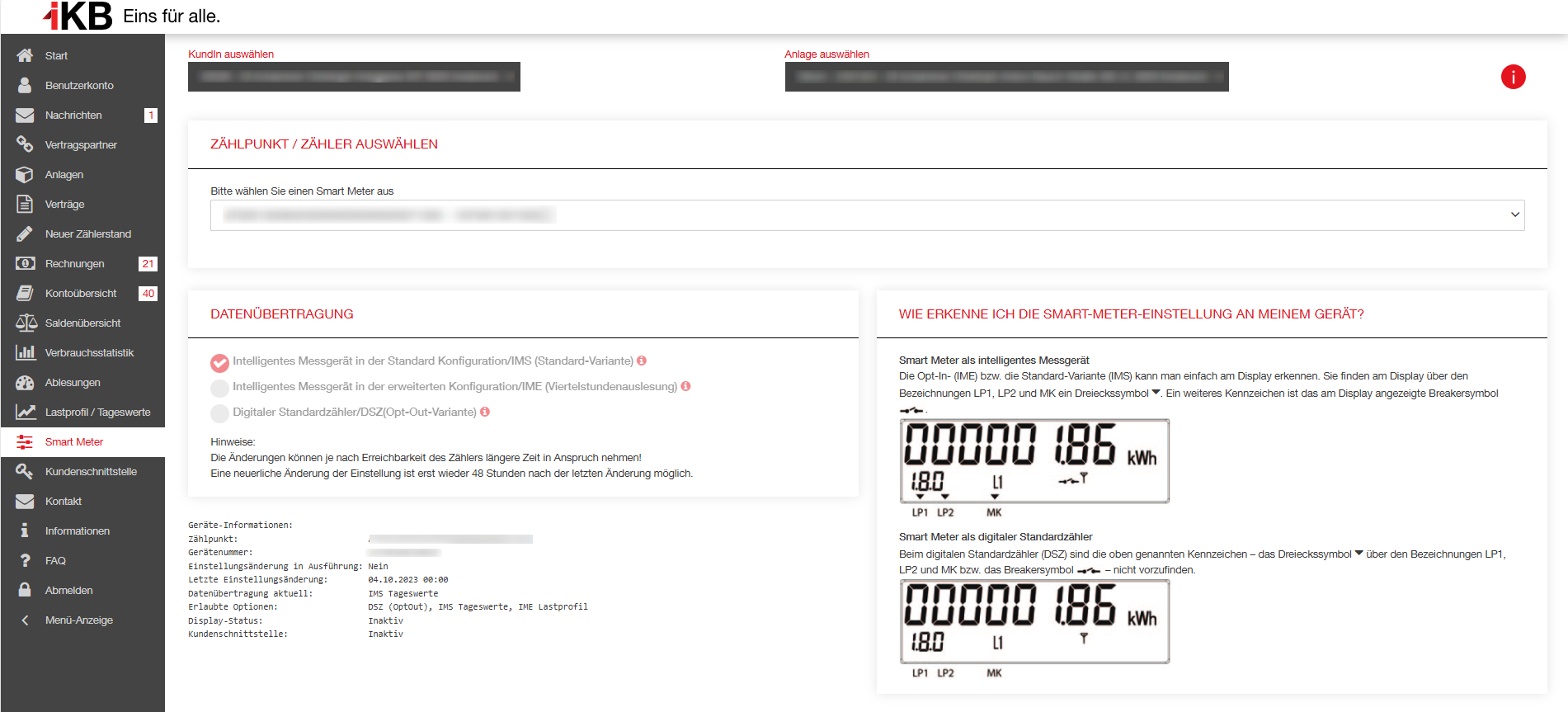1568x712 pixels.
Task: Expand the Anlage auswählen dropdown
Action: (x=1006, y=77)
